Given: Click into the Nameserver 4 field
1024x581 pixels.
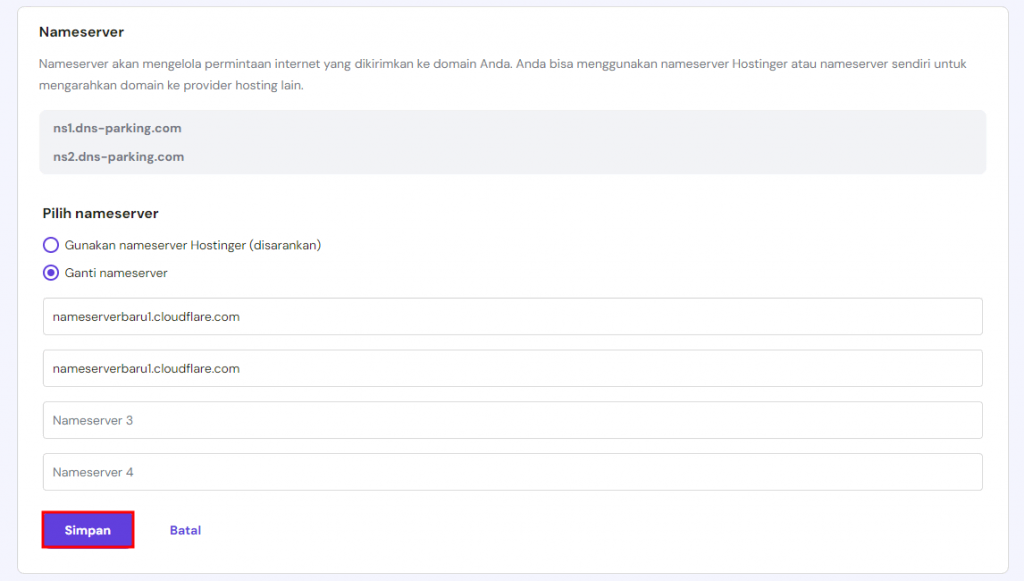Looking at the screenshot, I should click(x=512, y=472).
